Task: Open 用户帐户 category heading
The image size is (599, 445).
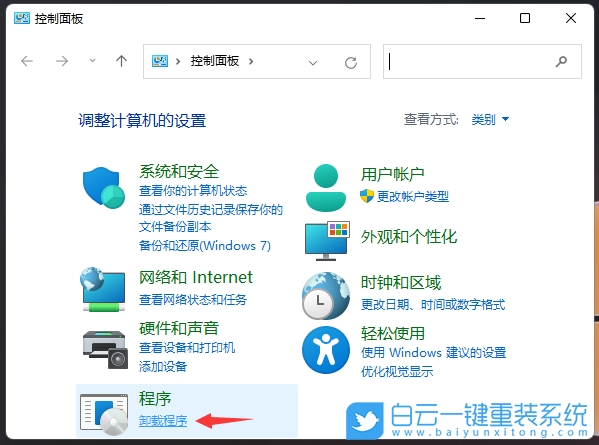Action: (x=392, y=174)
